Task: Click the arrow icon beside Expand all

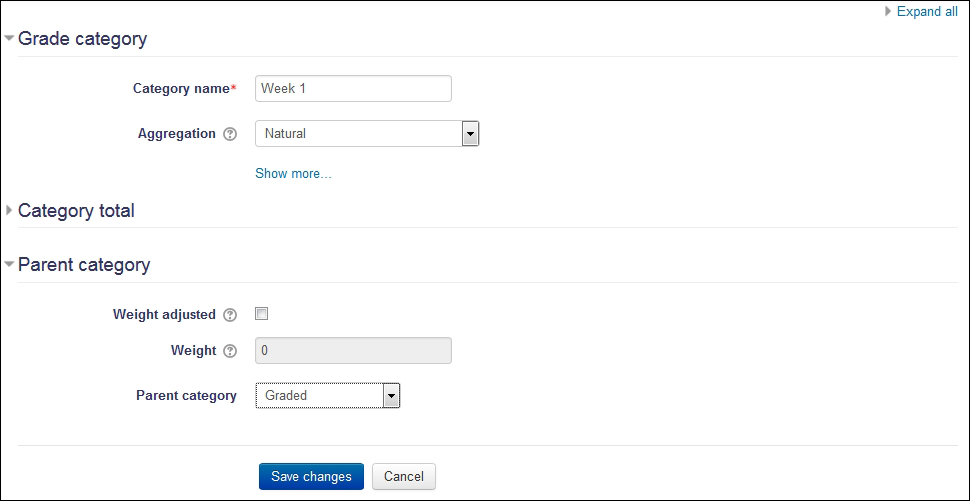Action: click(x=888, y=12)
